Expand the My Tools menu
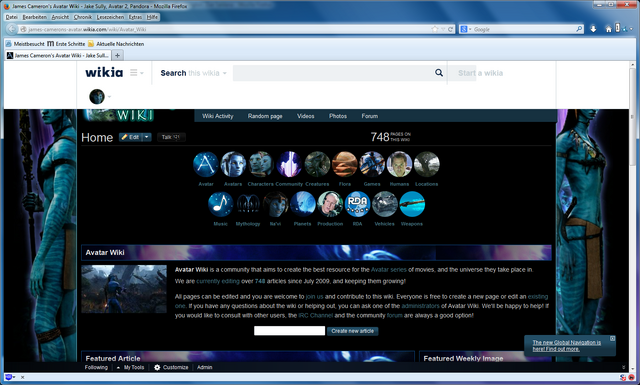Viewport: 640px width, 385px height. 131,367
